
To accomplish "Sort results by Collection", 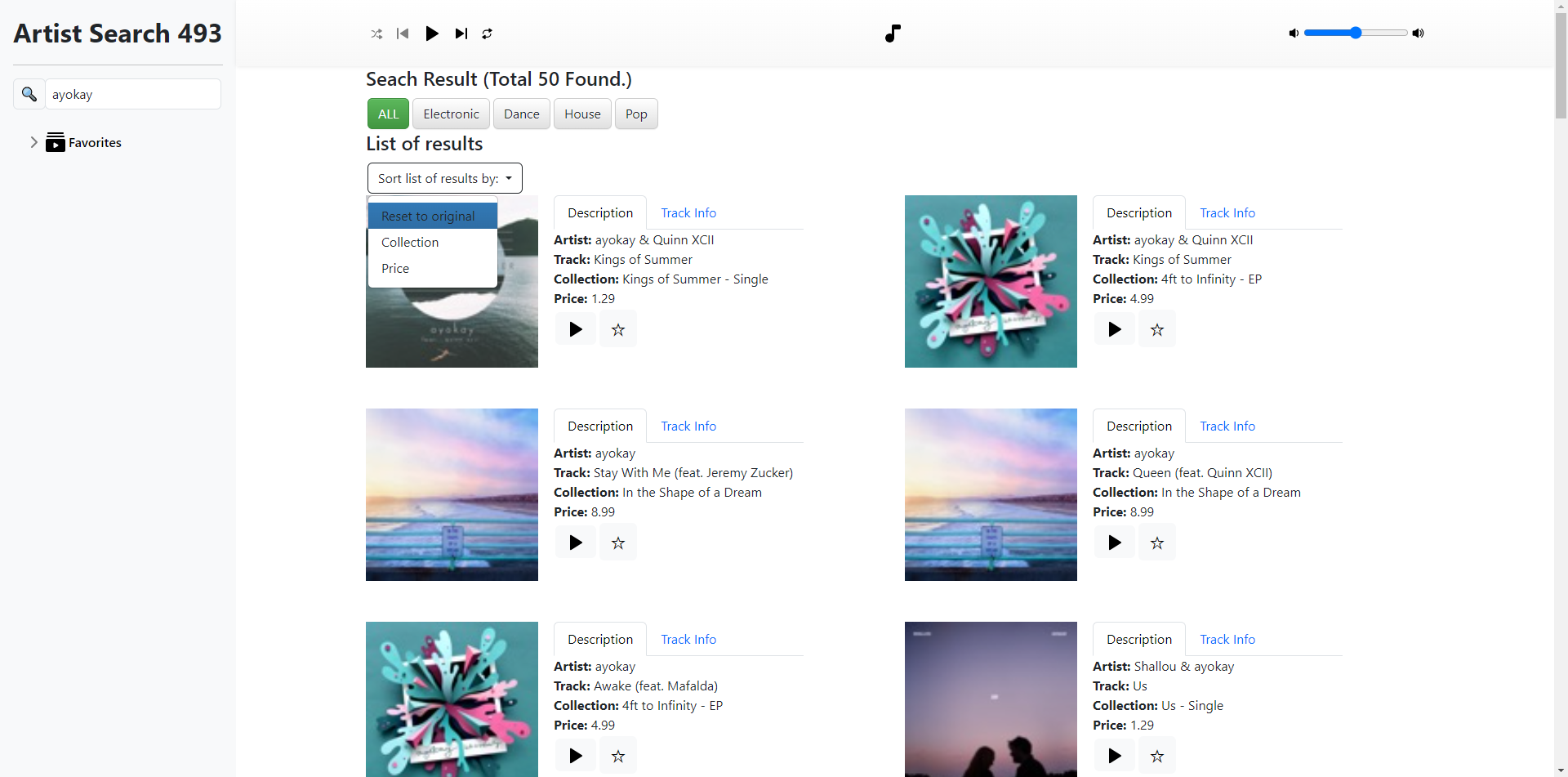I will pyautogui.click(x=433, y=242).
